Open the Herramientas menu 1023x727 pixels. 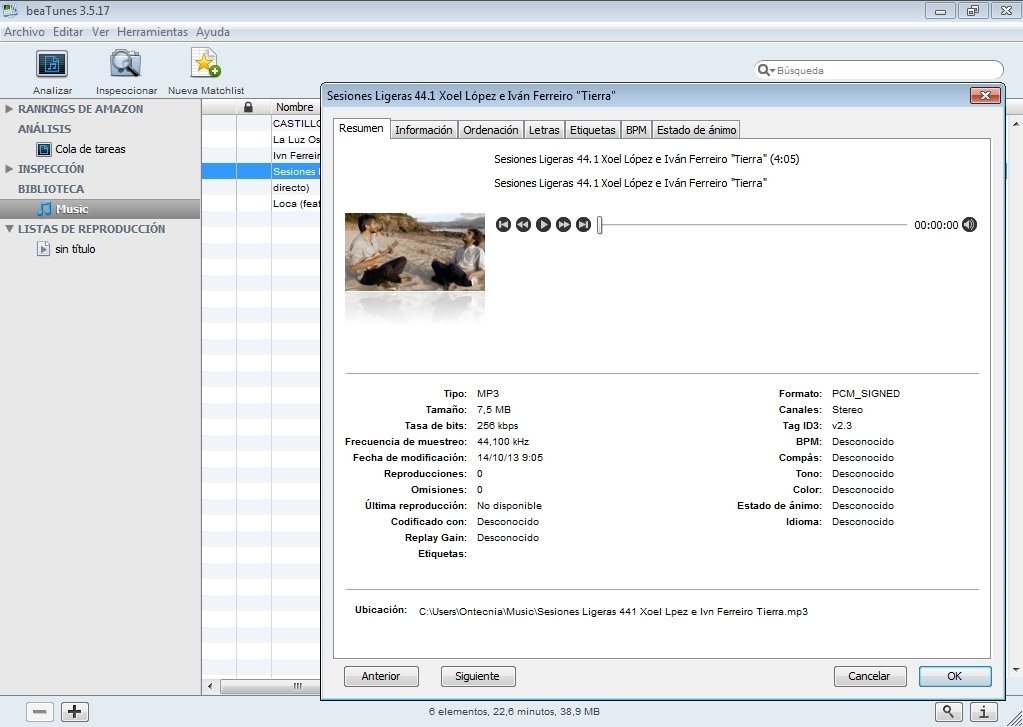pos(153,32)
